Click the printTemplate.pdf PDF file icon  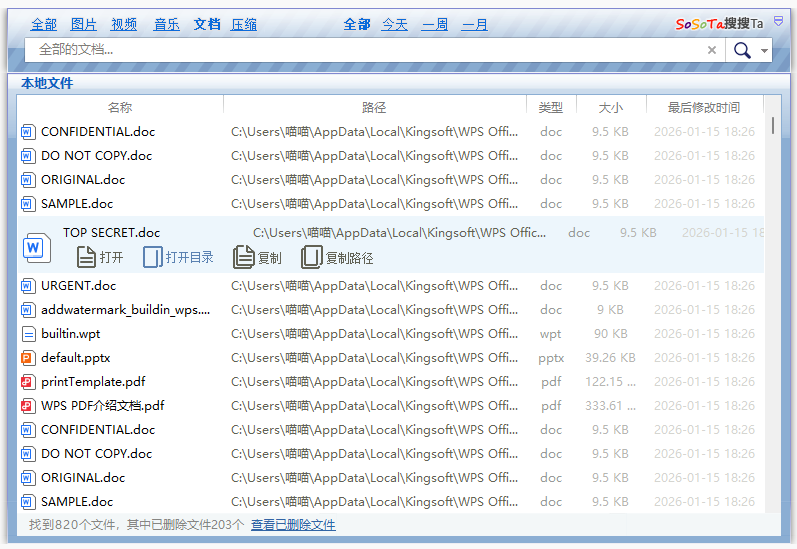(x=28, y=382)
